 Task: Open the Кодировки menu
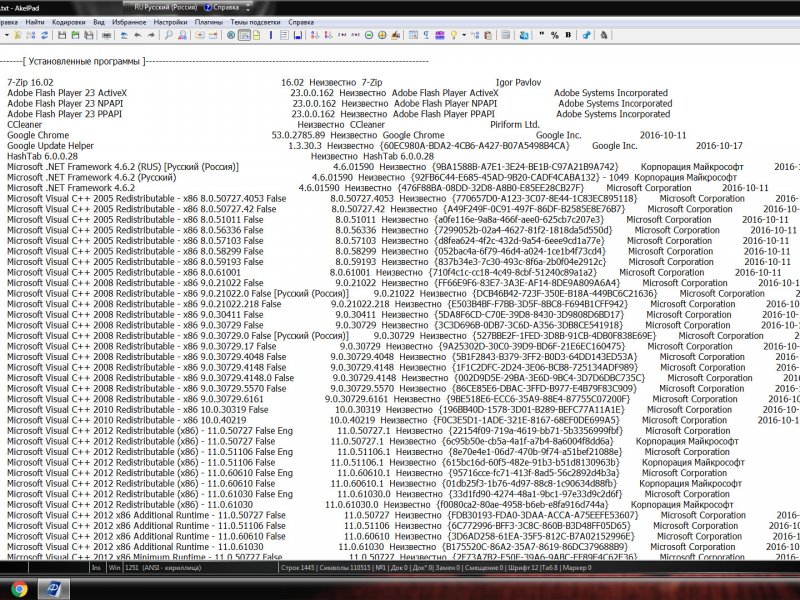click(68, 22)
